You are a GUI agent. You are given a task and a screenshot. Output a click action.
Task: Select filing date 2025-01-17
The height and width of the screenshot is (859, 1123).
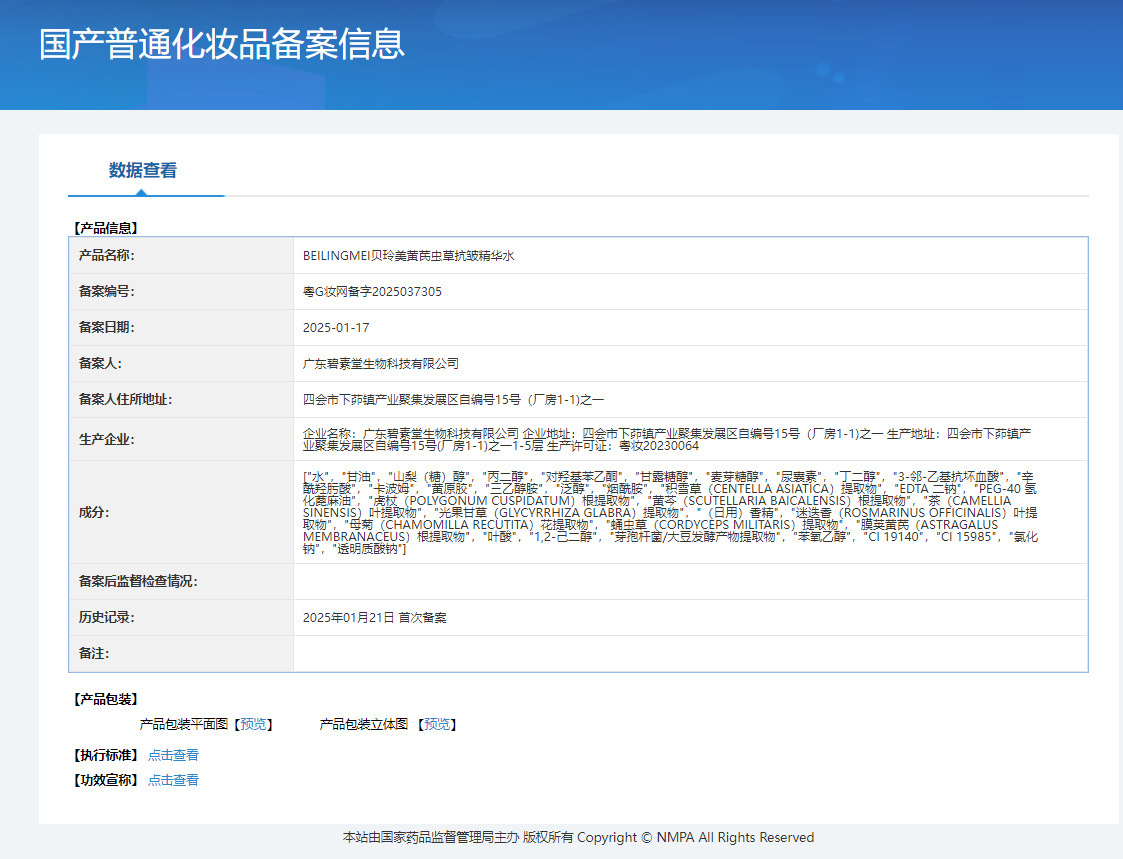336,327
